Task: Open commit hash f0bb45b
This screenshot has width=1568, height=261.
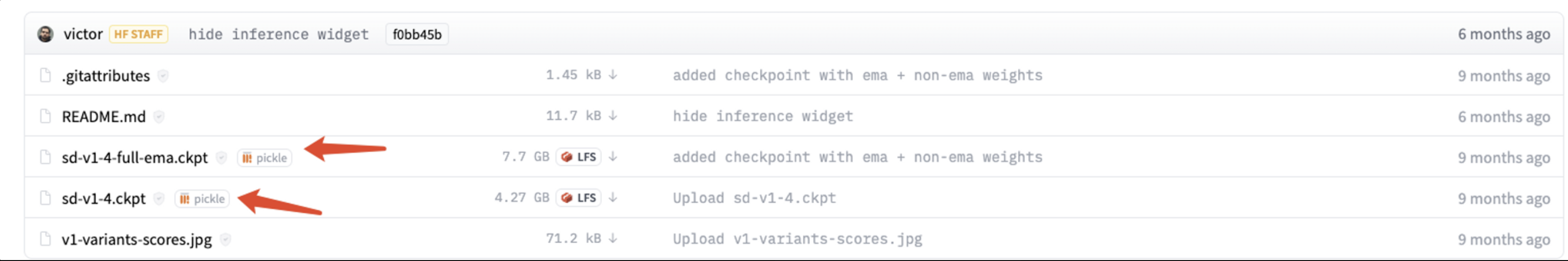Action: coord(417,35)
